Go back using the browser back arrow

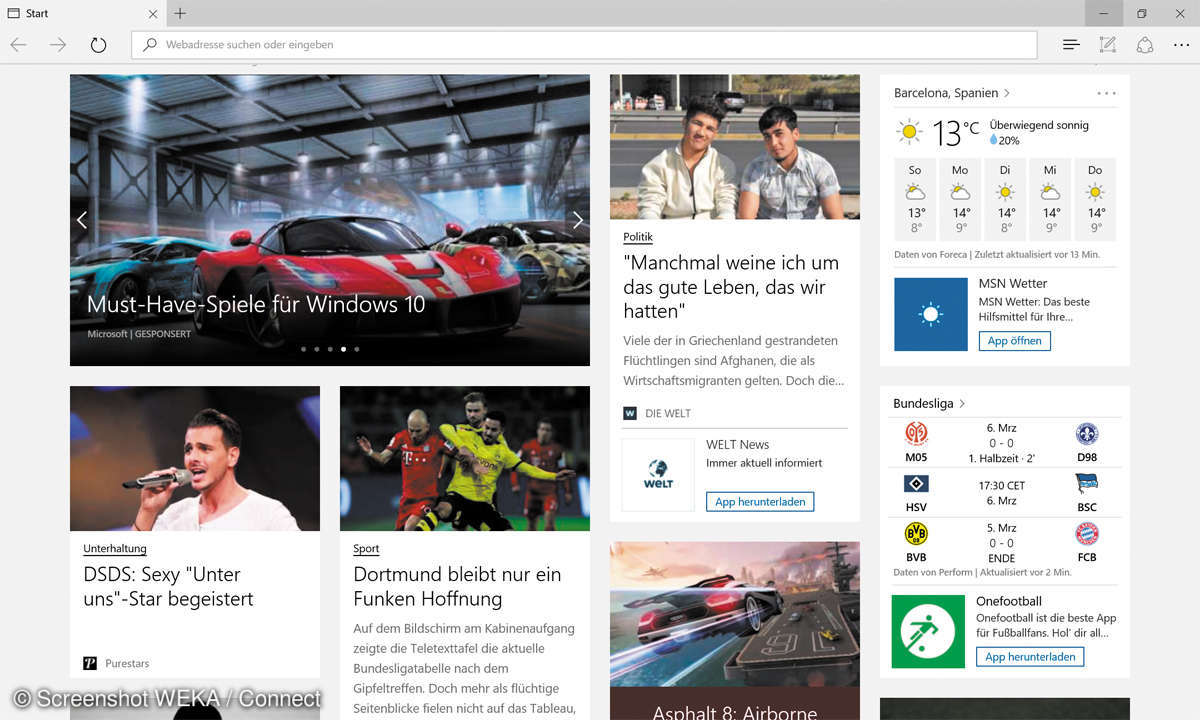pos(18,45)
